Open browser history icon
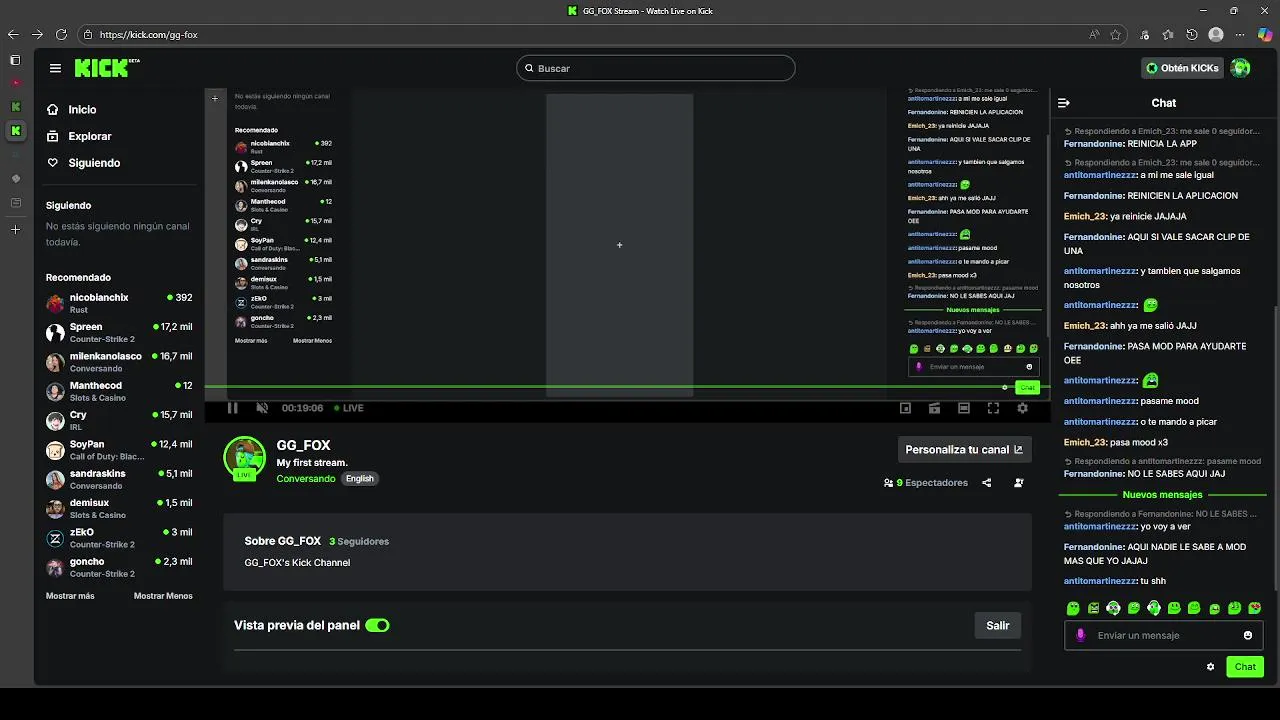 click(1192, 34)
